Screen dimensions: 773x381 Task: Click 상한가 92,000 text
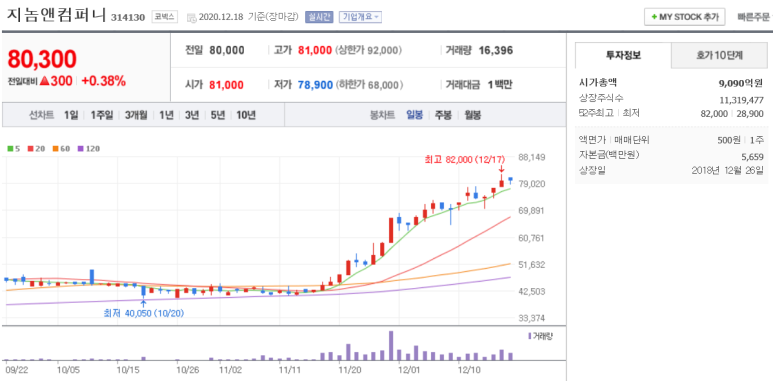tap(368, 50)
